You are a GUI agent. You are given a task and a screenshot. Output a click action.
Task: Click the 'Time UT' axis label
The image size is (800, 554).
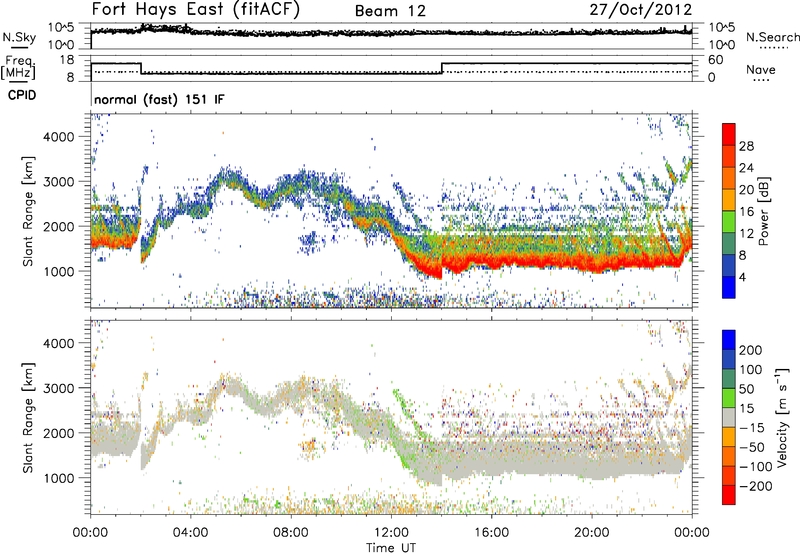[x=391, y=548]
